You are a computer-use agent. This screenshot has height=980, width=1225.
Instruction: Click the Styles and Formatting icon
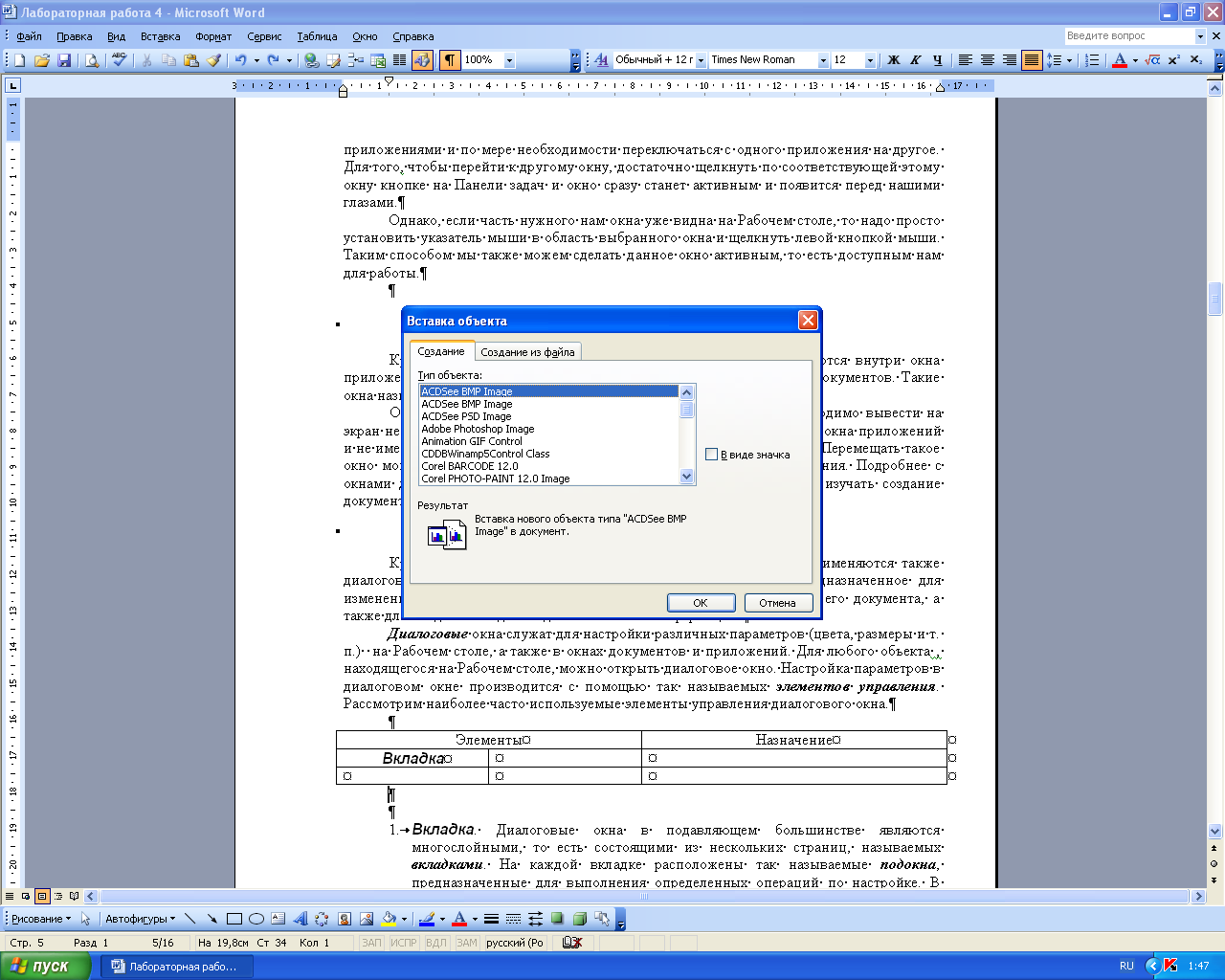click(601, 60)
